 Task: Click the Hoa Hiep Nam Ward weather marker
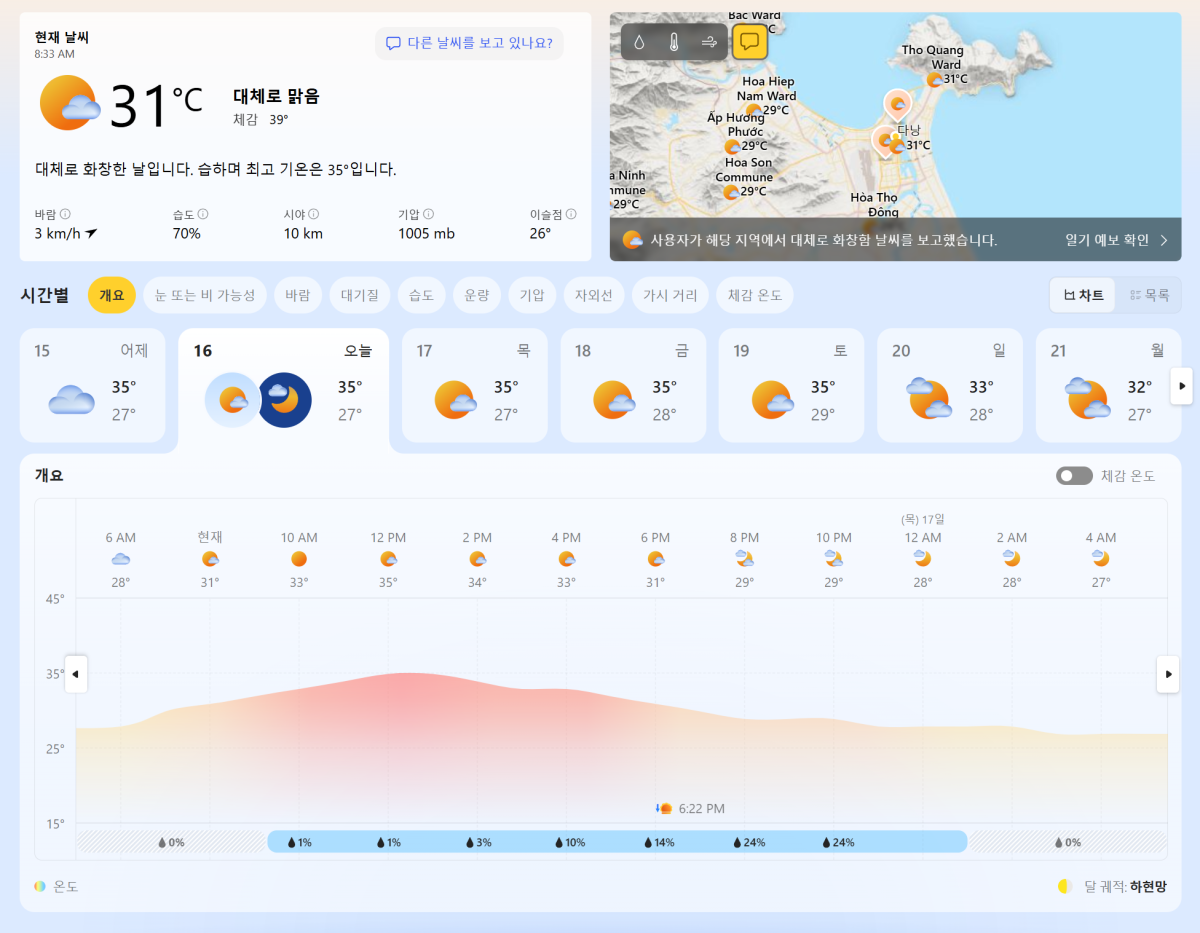pyautogui.click(x=752, y=110)
